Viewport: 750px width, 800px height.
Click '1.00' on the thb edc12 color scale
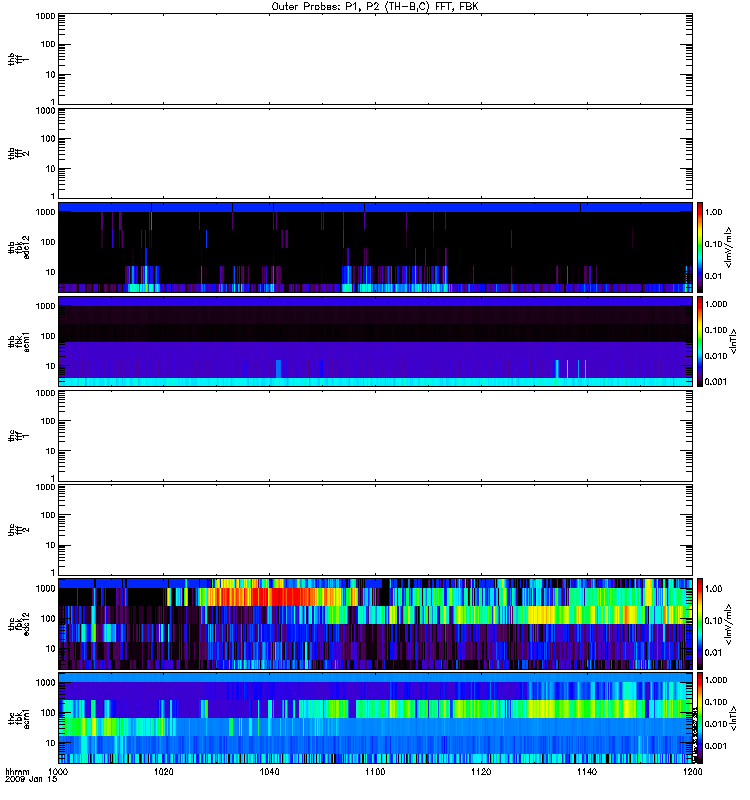tap(714, 212)
